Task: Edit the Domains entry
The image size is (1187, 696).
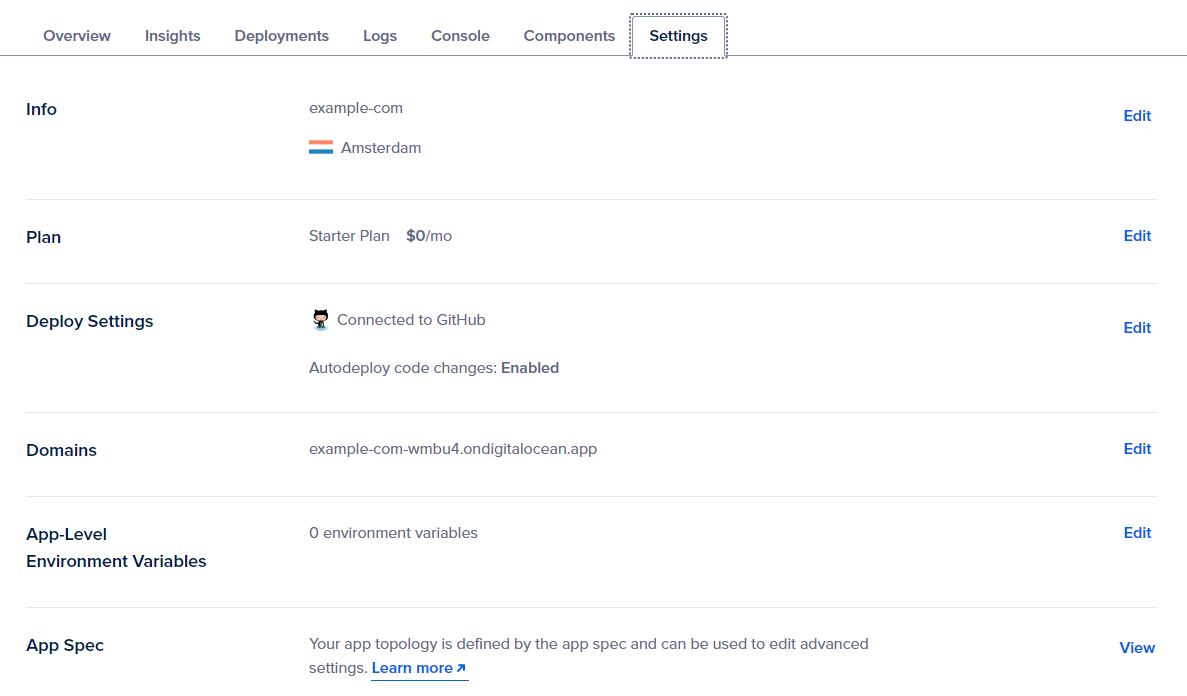Action: click(1137, 449)
